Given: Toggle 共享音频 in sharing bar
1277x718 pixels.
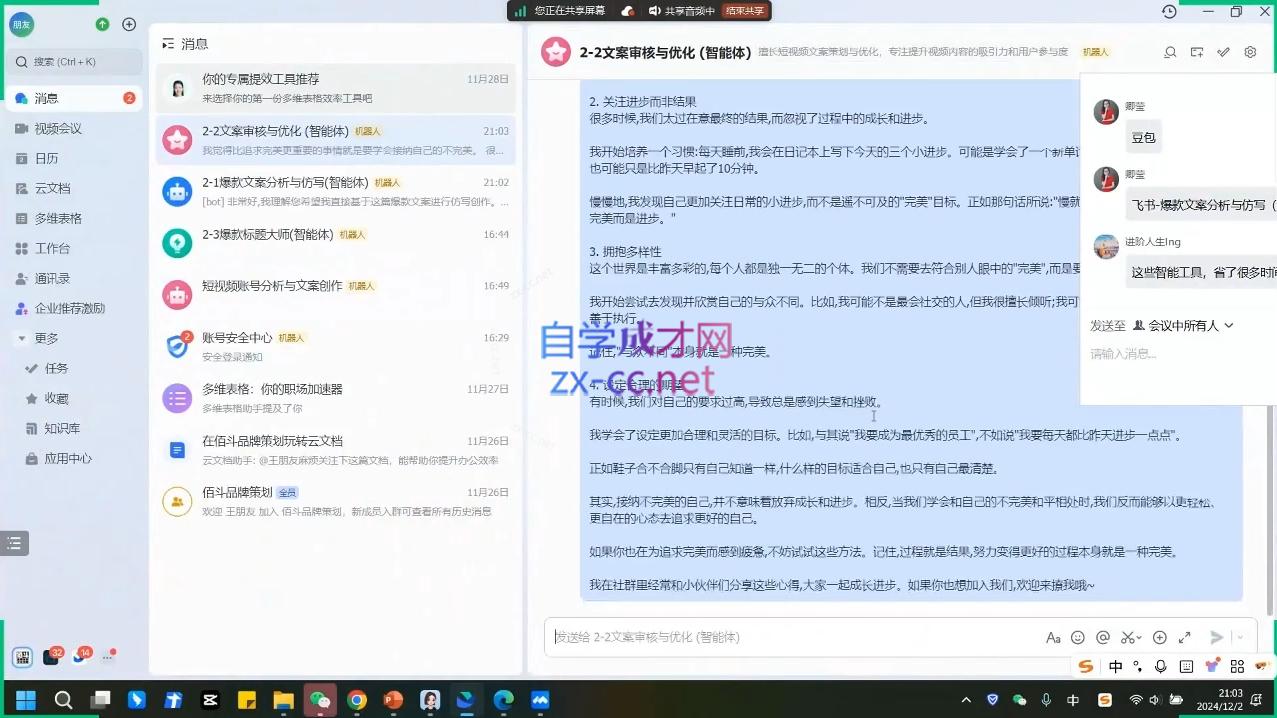Looking at the screenshot, I should (x=681, y=11).
